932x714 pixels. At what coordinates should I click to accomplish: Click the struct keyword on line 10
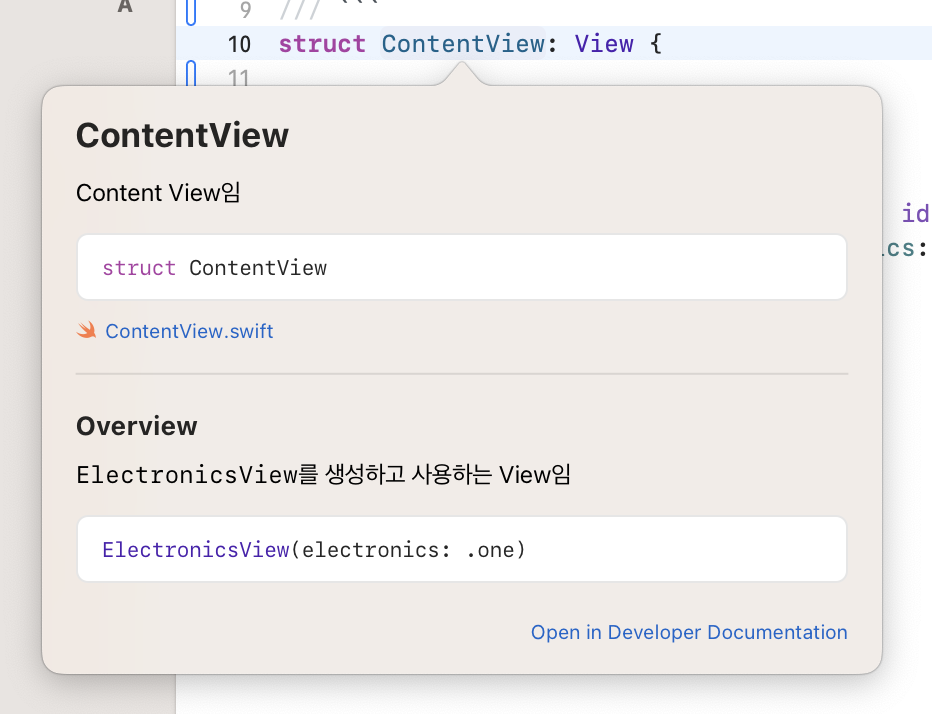point(322,43)
